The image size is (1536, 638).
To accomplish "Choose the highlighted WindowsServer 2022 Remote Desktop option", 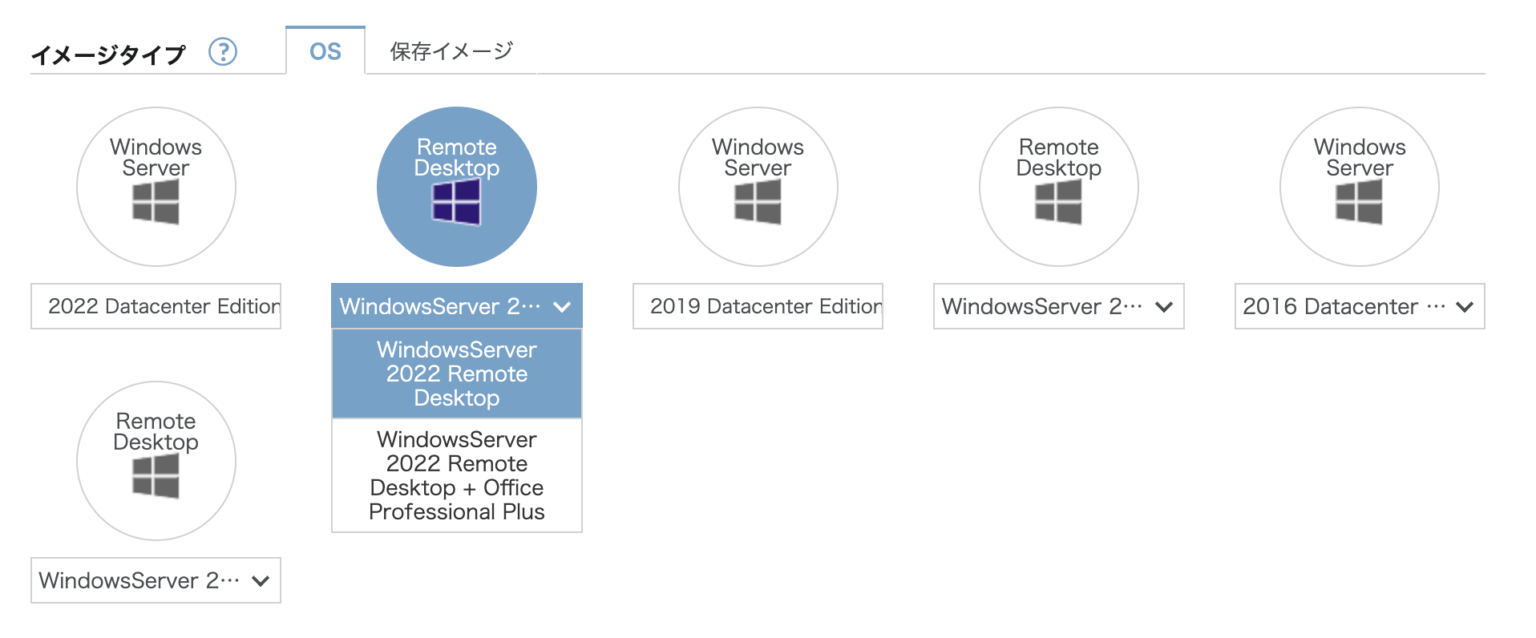I will pos(457,374).
